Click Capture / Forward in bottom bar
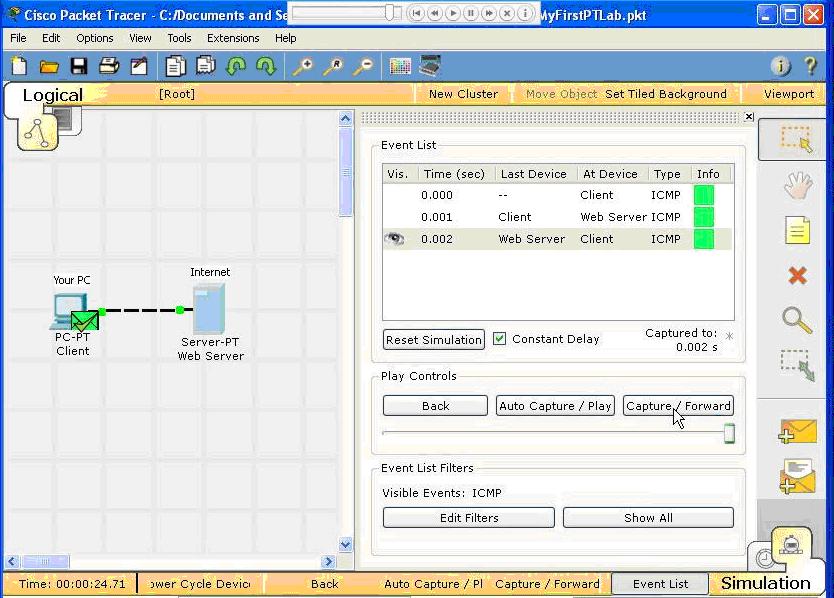This screenshot has height=598, width=834. pyautogui.click(x=547, y=584)
